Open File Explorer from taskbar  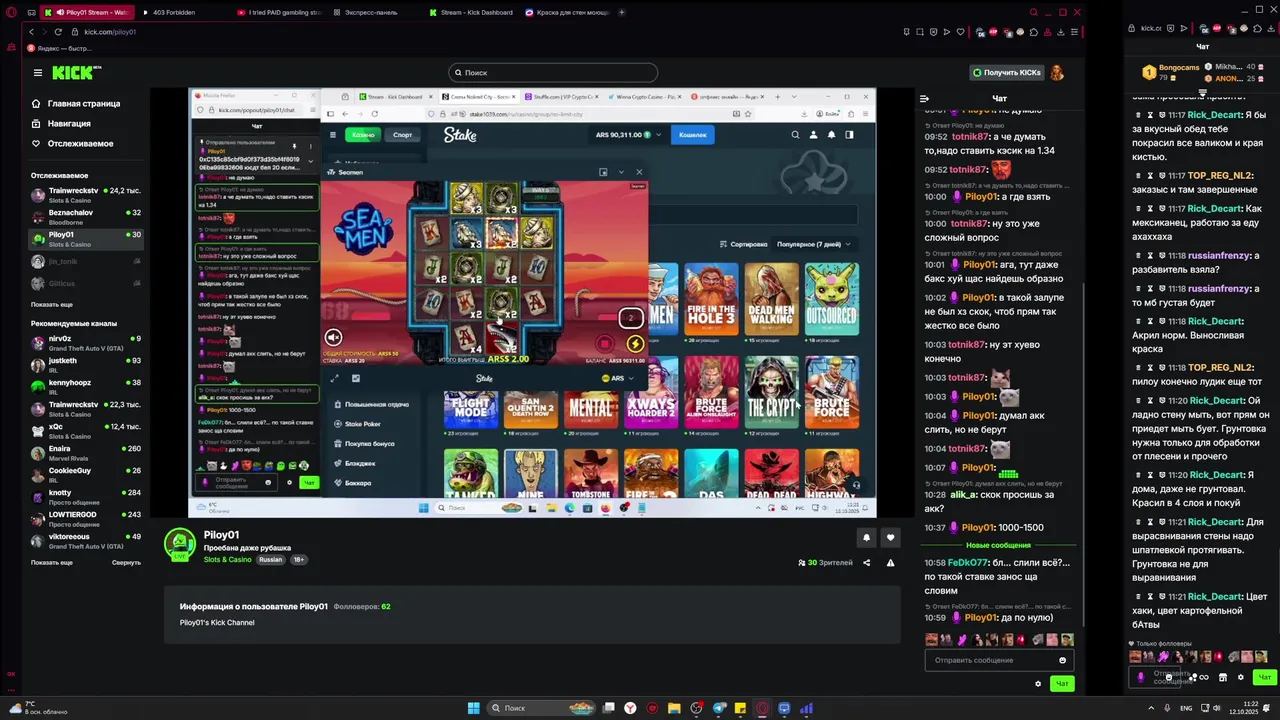(x=674, y=708)
